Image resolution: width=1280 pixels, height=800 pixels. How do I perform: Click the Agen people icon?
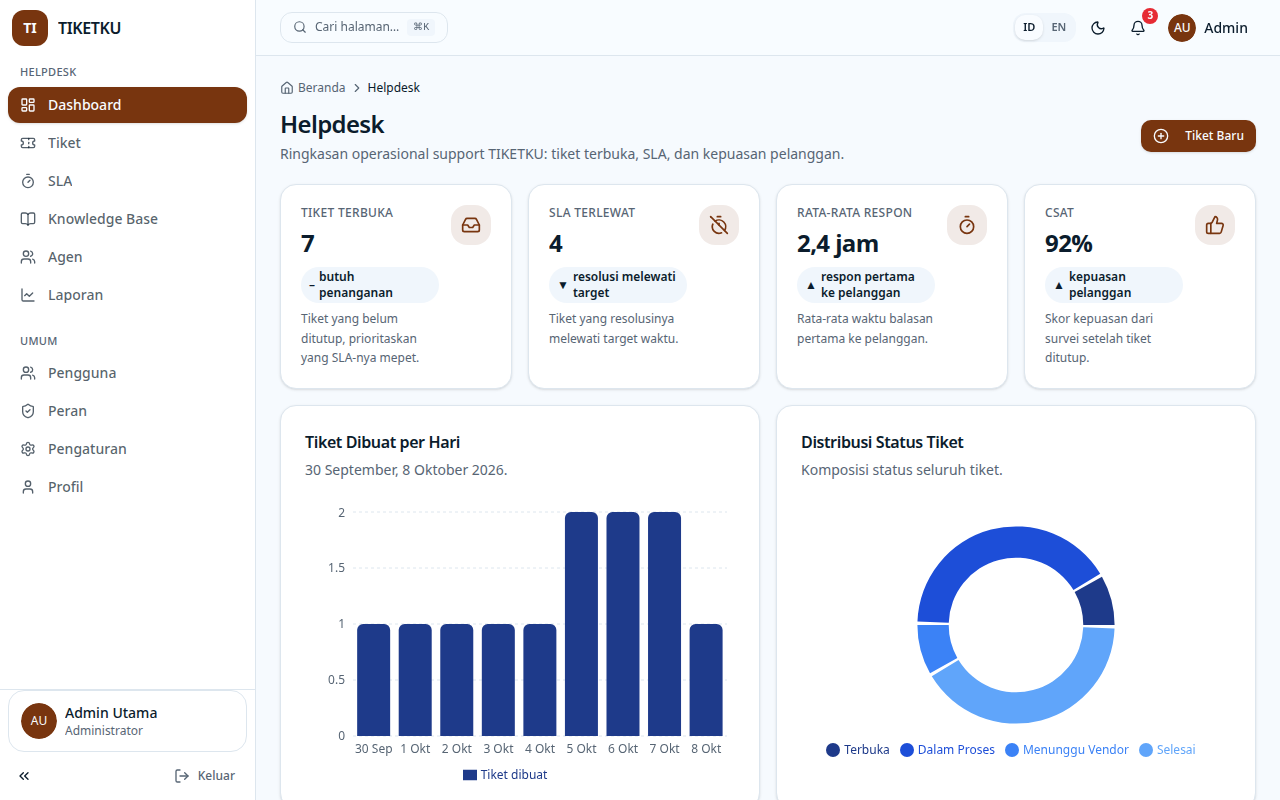pos(28,257)
